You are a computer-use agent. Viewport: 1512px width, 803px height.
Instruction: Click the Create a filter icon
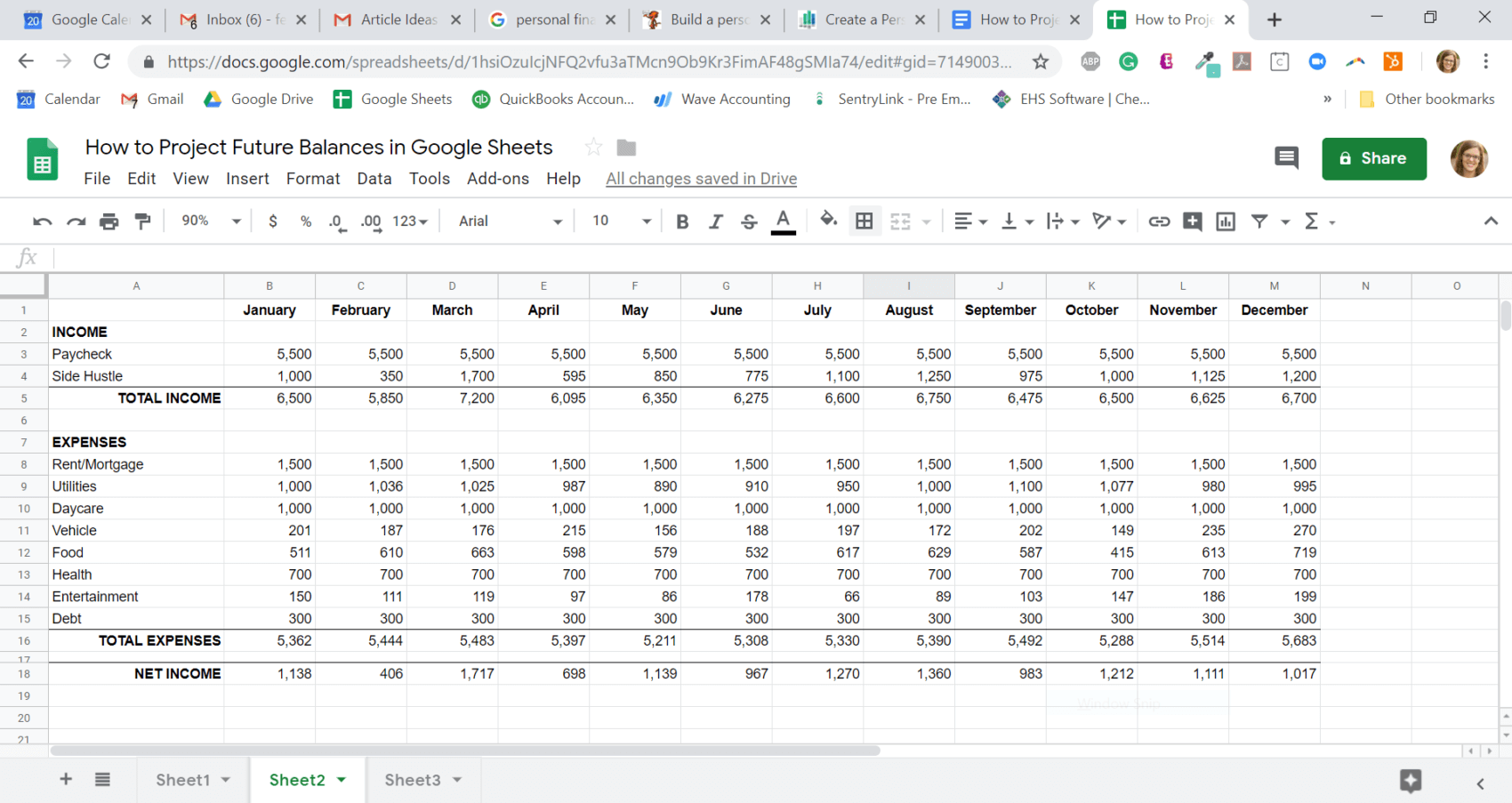[1259, 221]
